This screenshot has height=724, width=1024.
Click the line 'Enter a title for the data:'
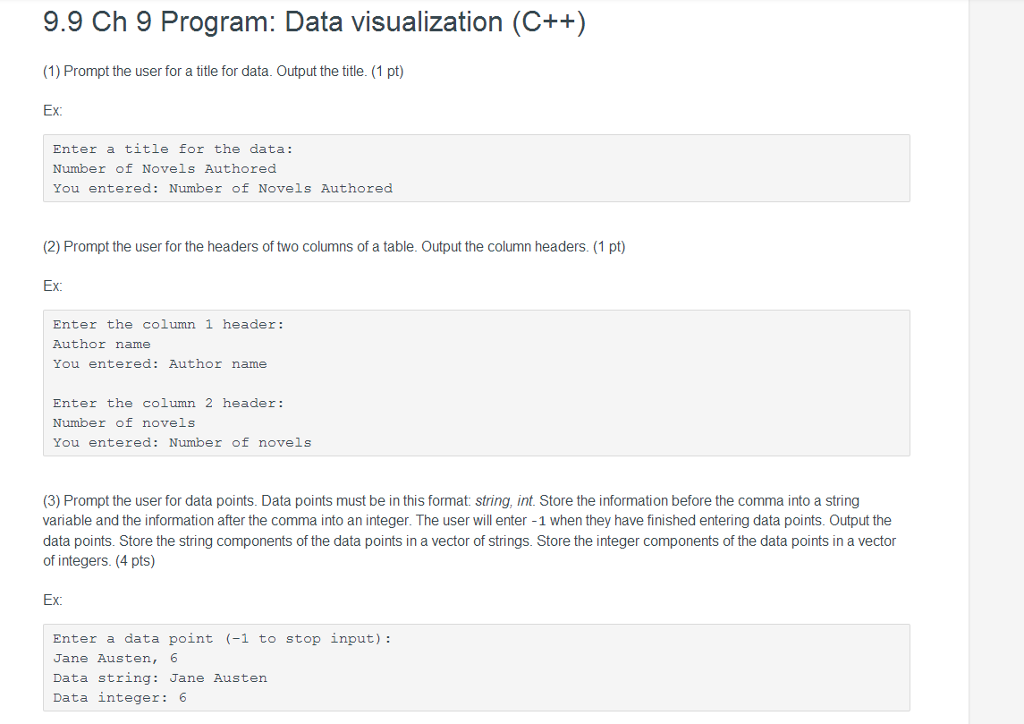coord(173,149)
